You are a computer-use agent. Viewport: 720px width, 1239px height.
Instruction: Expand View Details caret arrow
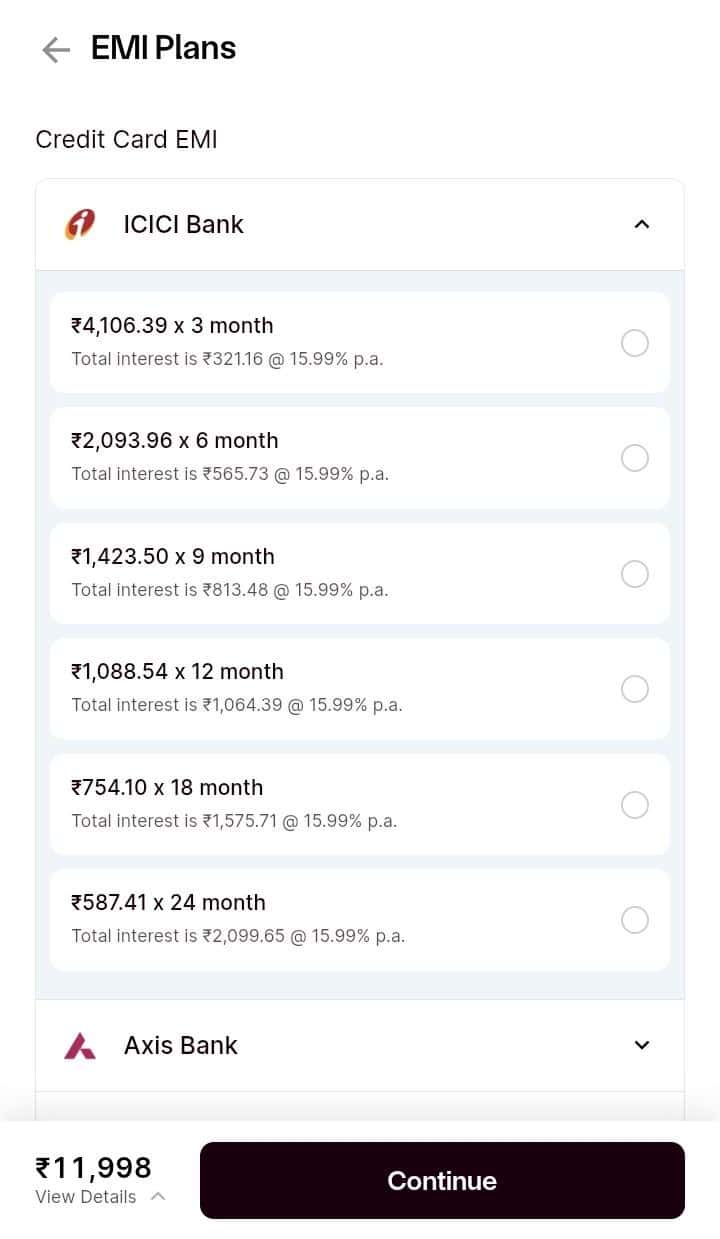coord(157,1196)
